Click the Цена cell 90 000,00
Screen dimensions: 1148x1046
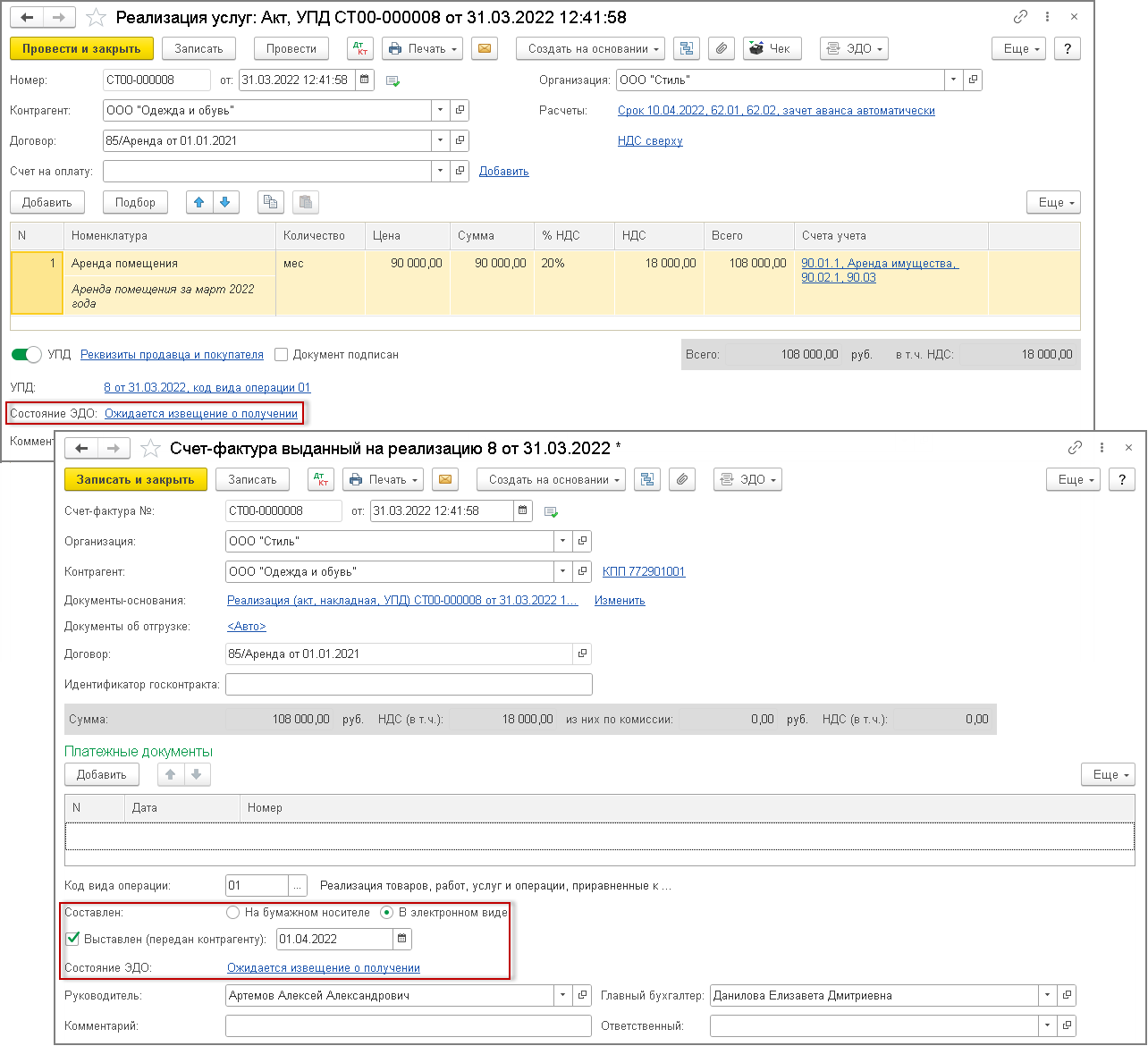[x=408, y=263]
